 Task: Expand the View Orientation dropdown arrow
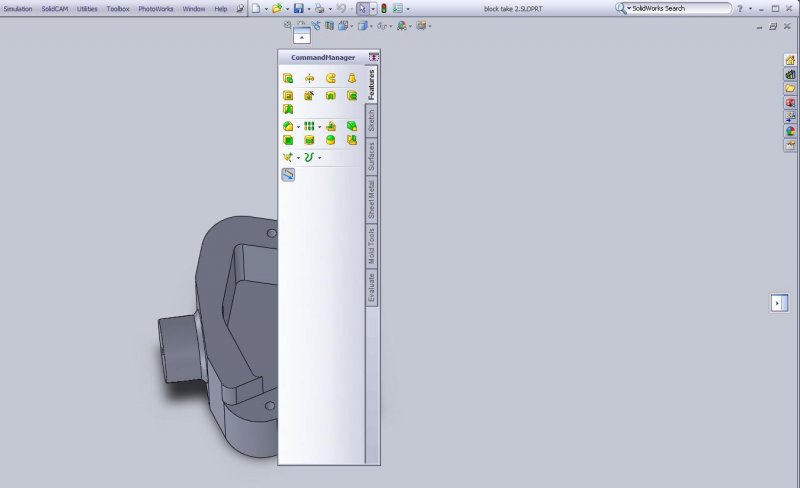coord(352,27)
